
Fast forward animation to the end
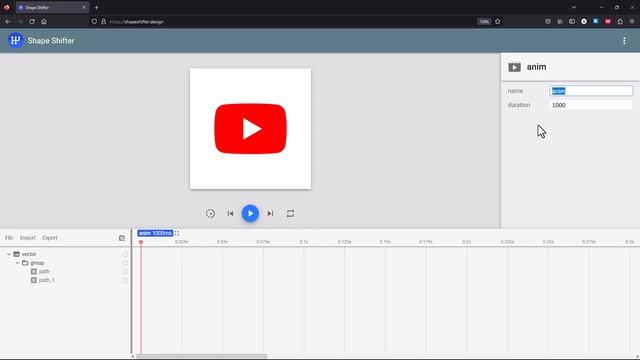[270, 213]
